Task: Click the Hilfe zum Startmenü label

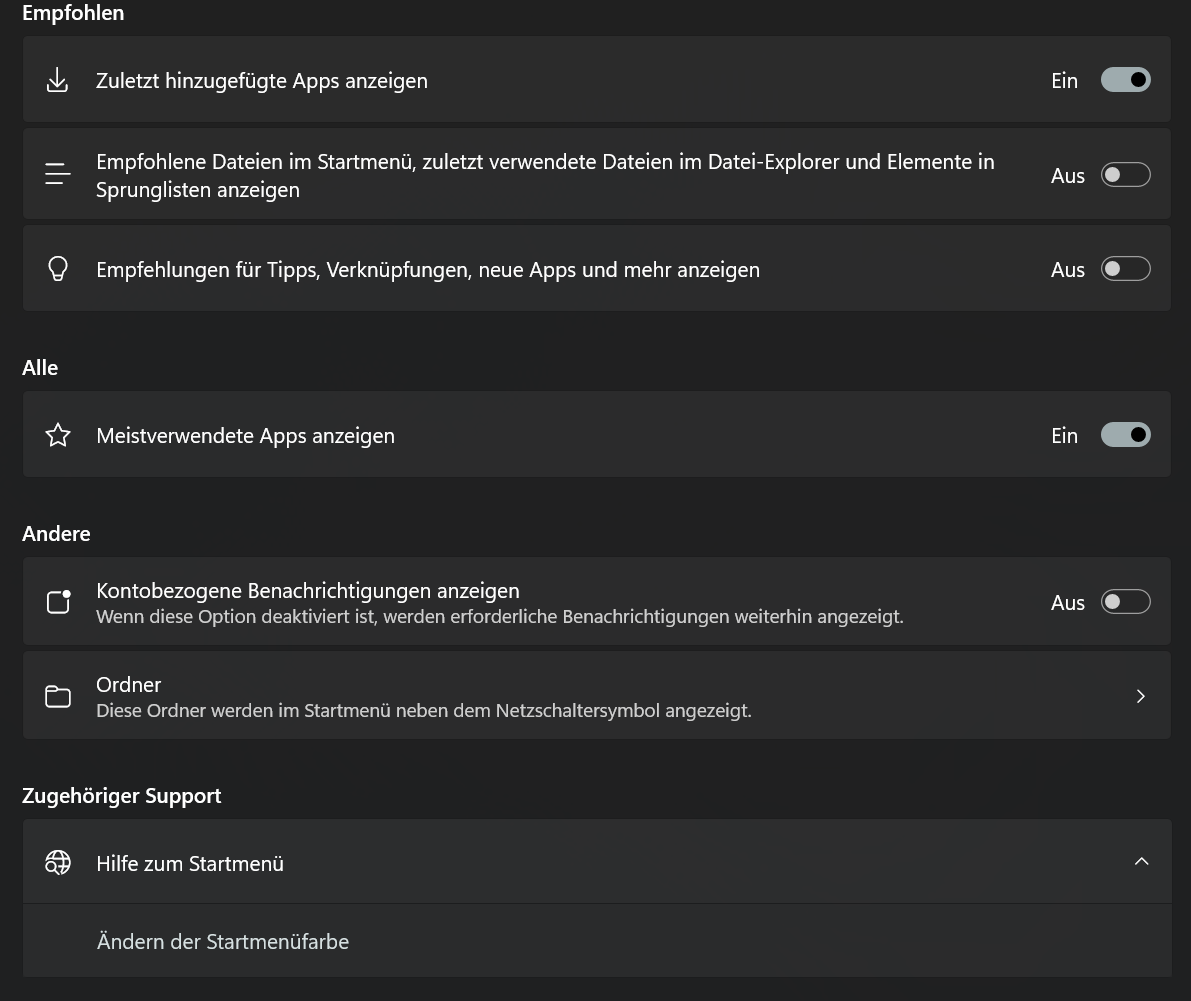Action: (190, 864)
